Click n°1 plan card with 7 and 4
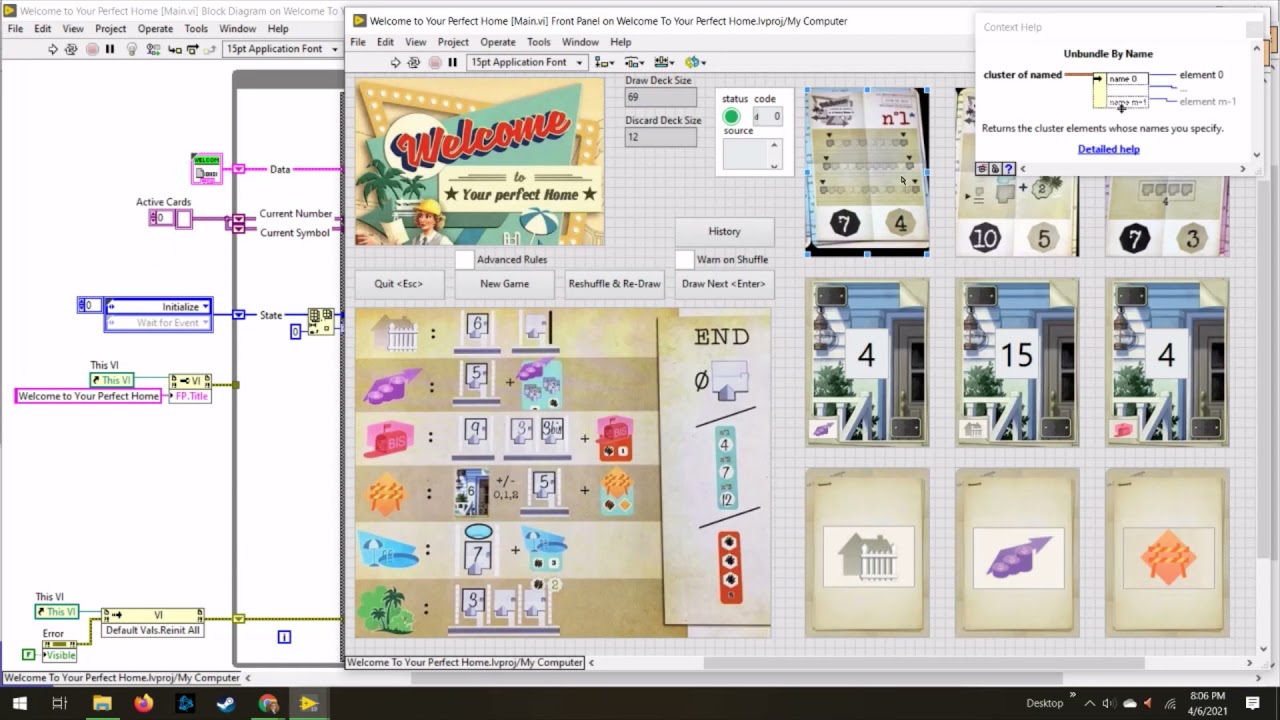Viewport: 1280px width, 720px height. tap(867, 171)
